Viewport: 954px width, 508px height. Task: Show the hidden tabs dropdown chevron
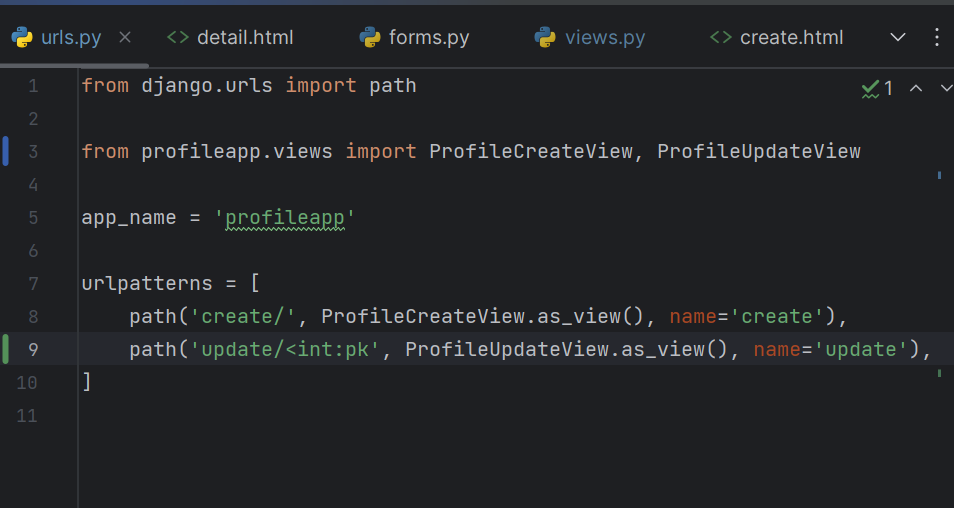pyautogui.click(x=897, y=38)
